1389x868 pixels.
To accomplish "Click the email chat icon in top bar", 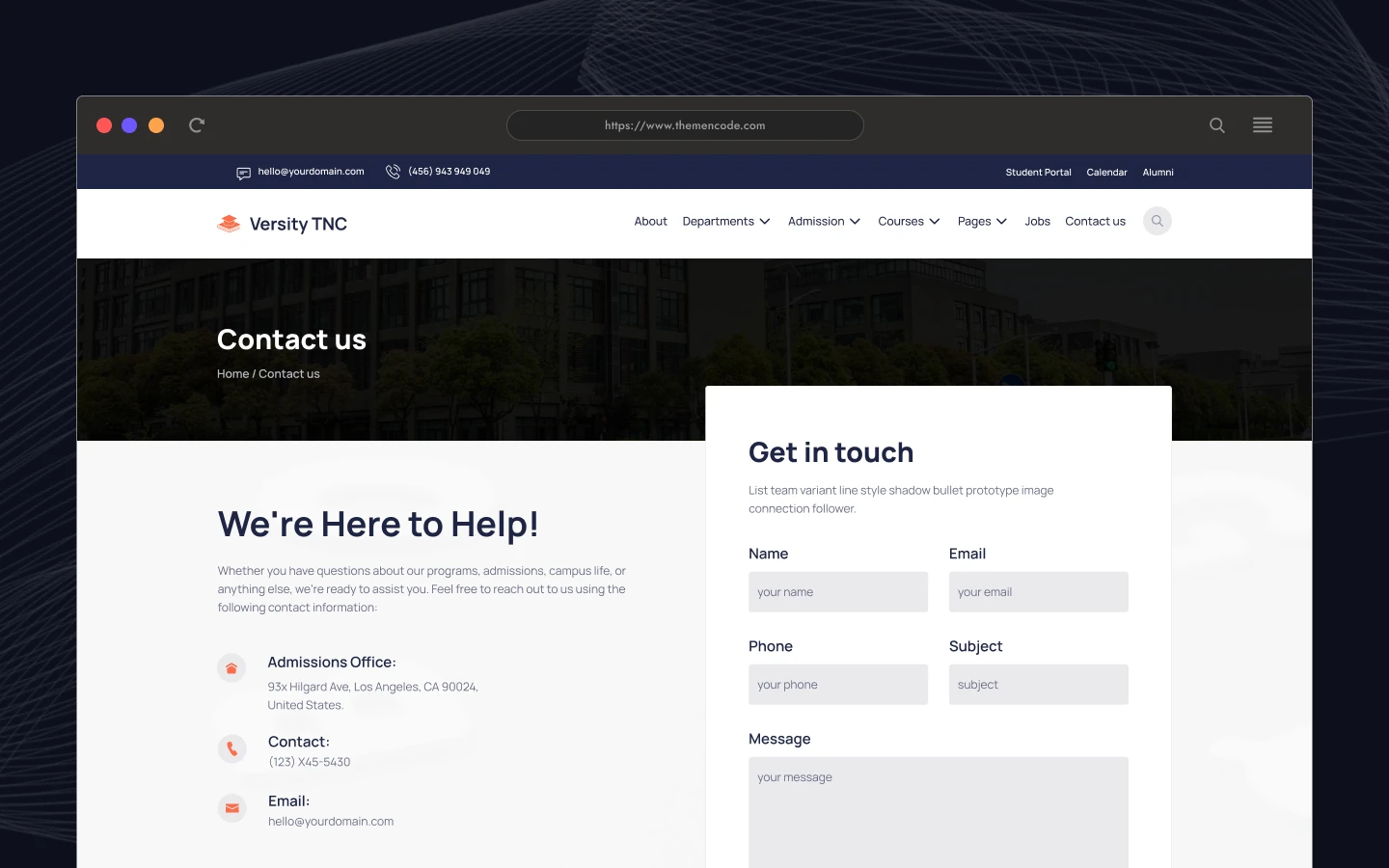I will [x=243, y=173].
